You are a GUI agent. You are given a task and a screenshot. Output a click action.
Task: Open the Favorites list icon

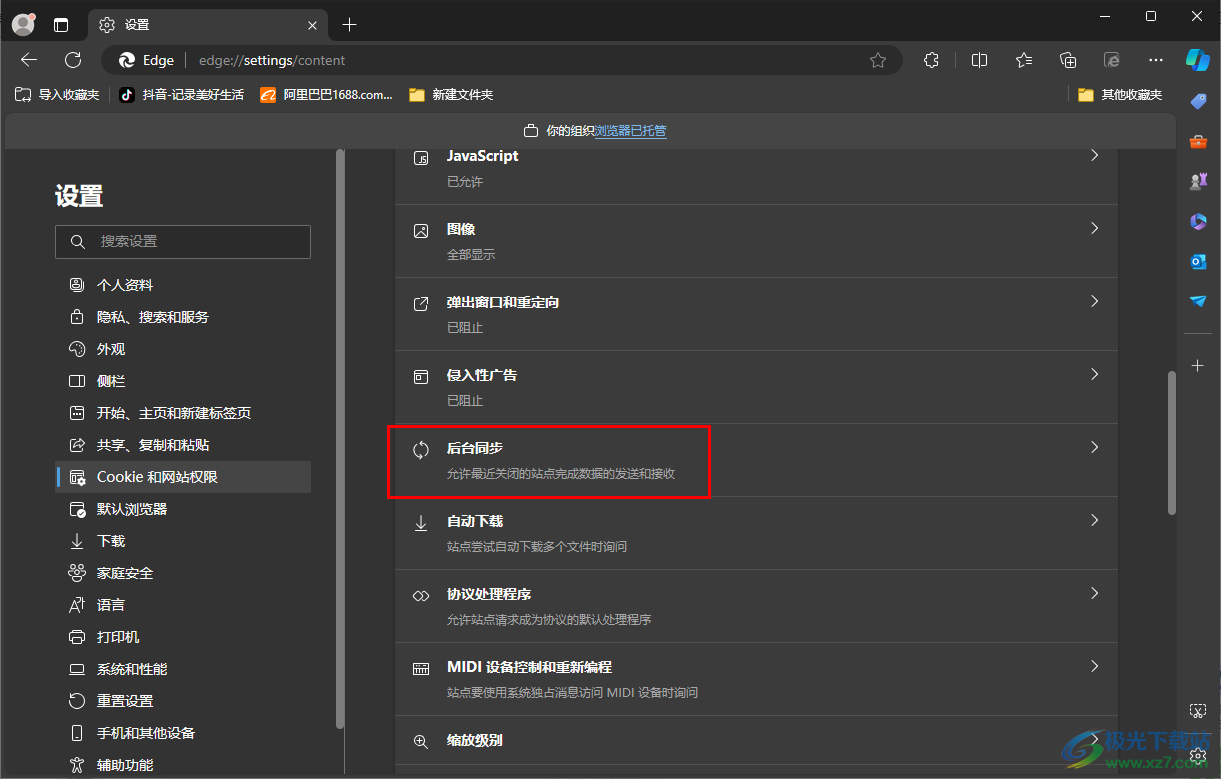1024,60
